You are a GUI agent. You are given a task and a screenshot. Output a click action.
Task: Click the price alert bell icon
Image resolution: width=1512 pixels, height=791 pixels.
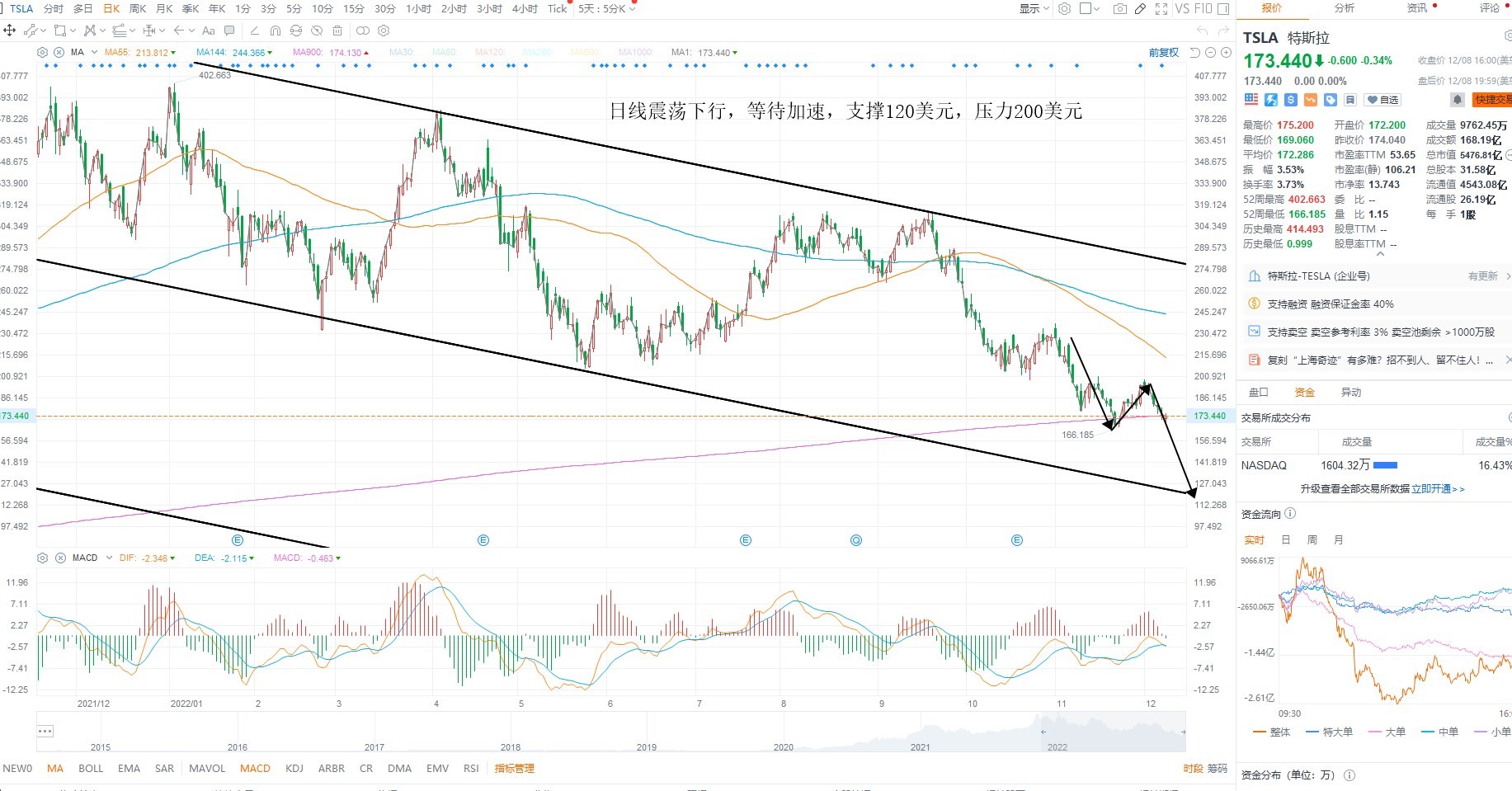pos(1458,100)
